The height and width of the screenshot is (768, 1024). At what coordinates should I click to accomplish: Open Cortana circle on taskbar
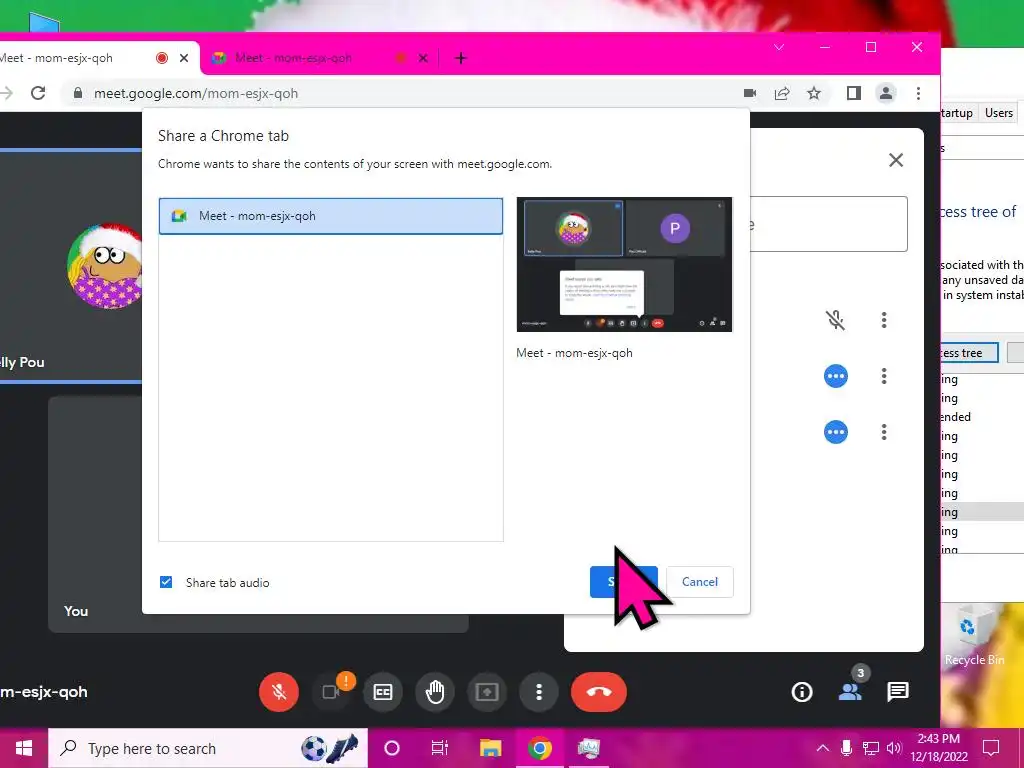(392, 748)
